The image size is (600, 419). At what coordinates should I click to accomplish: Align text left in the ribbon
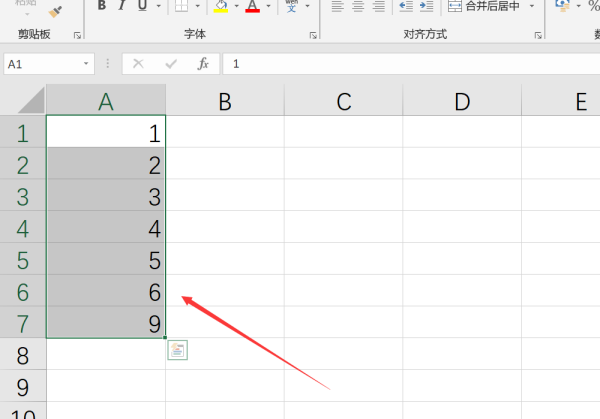pos(337,6)
